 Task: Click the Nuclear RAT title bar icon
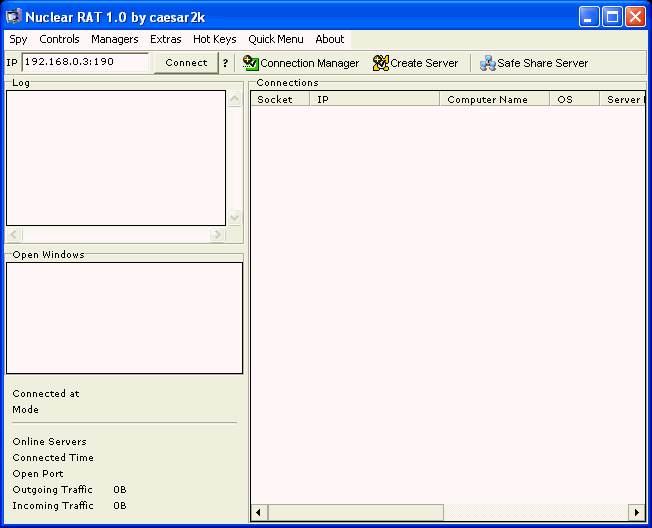(x=14, y=16)
